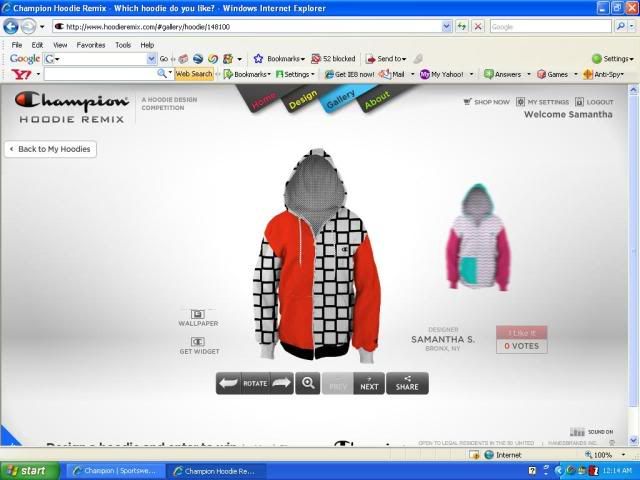
Task: Open the address bar URL dropdown
Action: 447,27
